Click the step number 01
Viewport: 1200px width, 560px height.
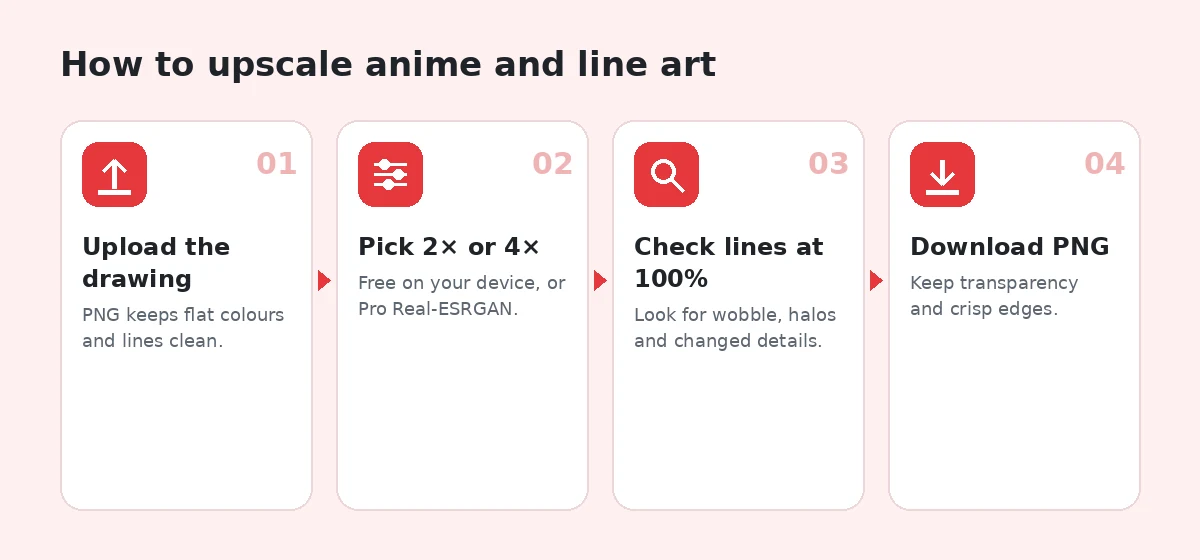point(276,164)
